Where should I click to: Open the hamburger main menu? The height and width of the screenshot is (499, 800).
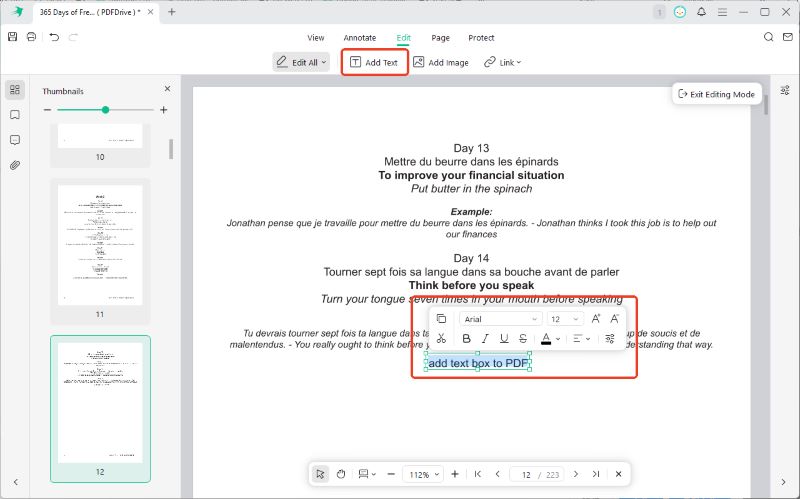point(722,12)
